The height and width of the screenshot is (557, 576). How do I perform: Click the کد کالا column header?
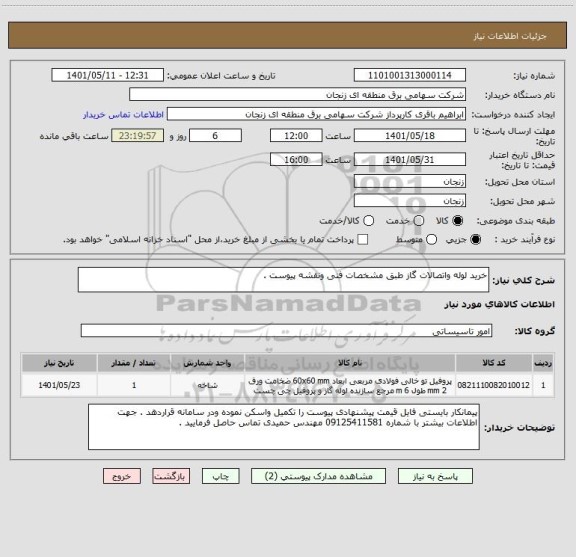coord(494,363)
